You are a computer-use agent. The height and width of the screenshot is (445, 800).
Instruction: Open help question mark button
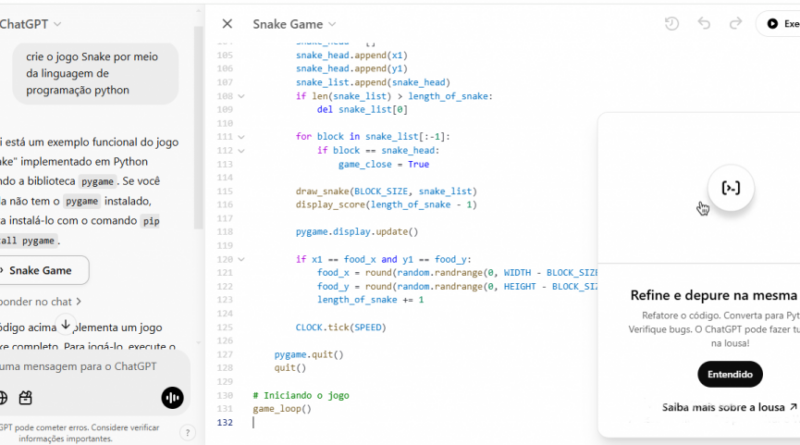pos(187,433)
